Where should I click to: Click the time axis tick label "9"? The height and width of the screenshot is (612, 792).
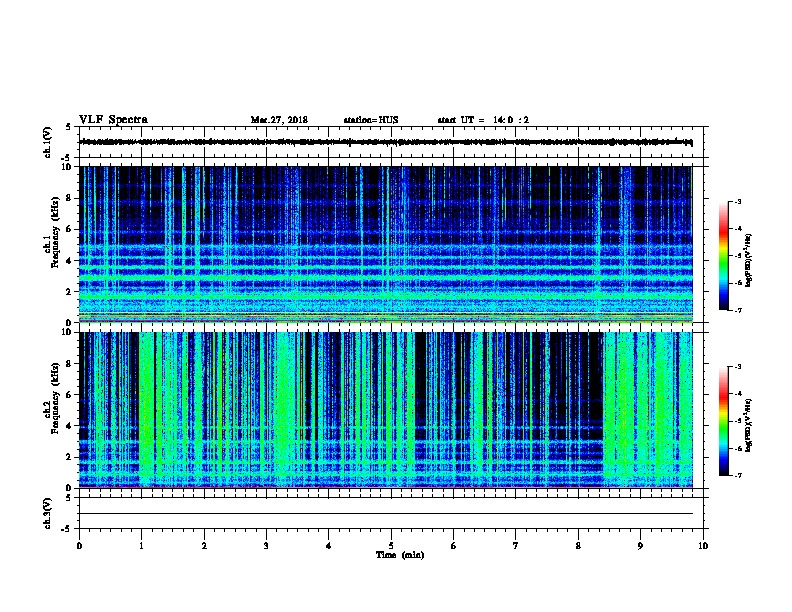coord(640,546)
